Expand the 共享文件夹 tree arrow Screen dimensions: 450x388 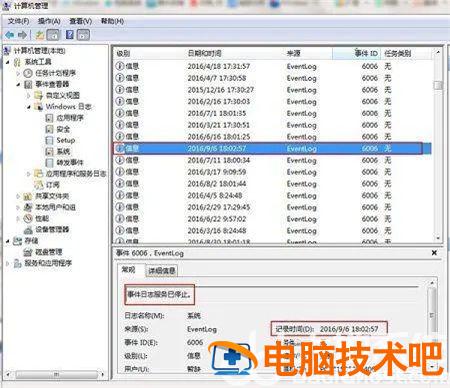click(x=18, y=196)
